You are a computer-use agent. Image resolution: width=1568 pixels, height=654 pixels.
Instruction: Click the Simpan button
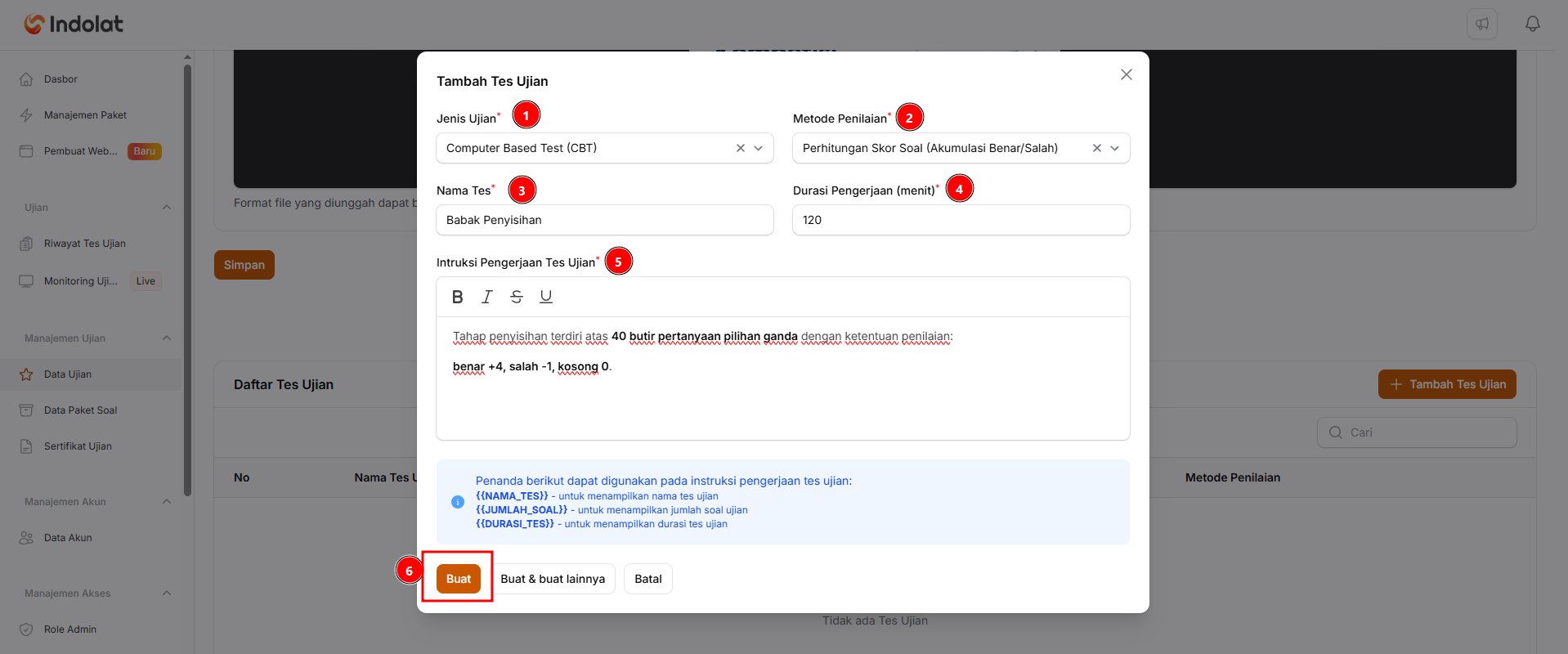(x=244, y=265)
